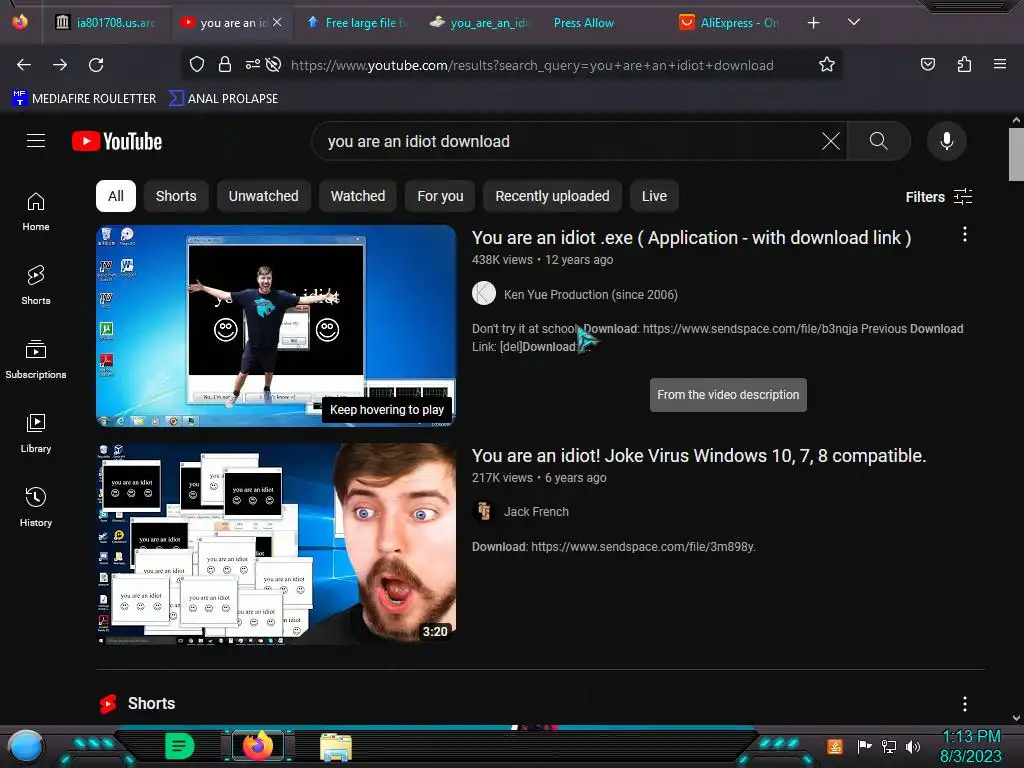
Task: Open File Explorer from the taskbar
Action: coord(336,746)
